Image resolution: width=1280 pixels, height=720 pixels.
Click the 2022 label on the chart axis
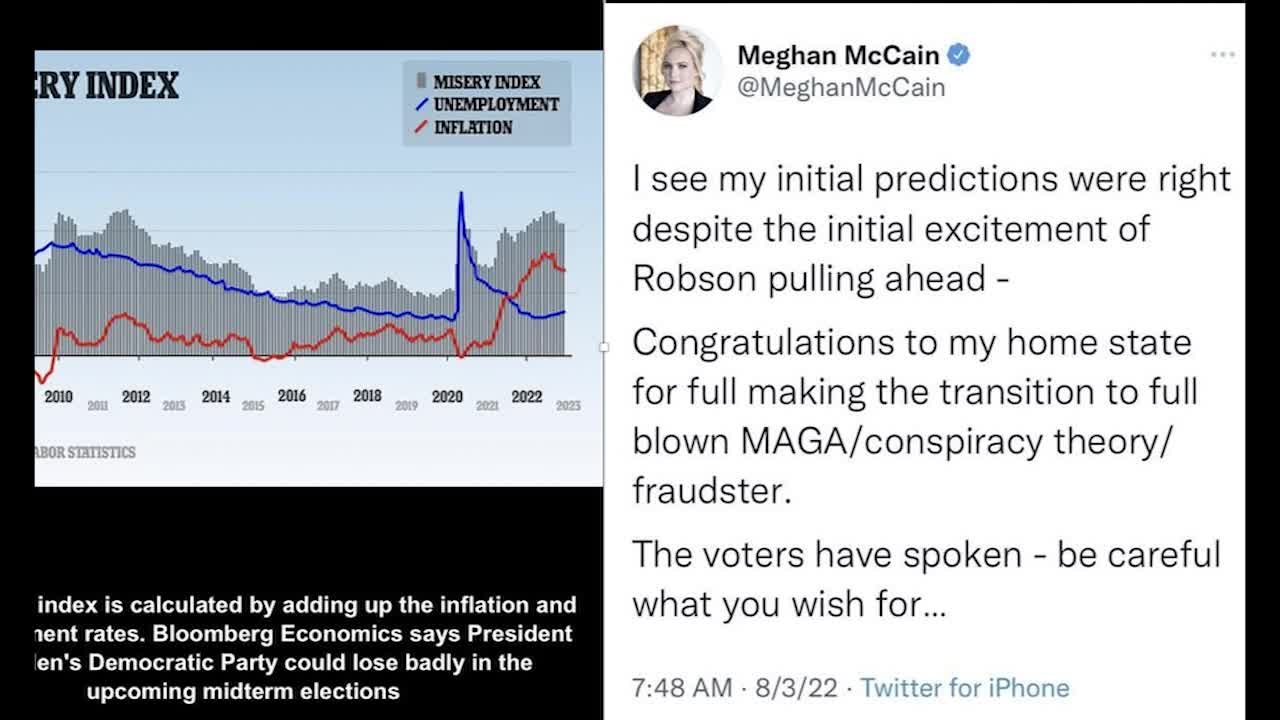[x=527, y=397]
